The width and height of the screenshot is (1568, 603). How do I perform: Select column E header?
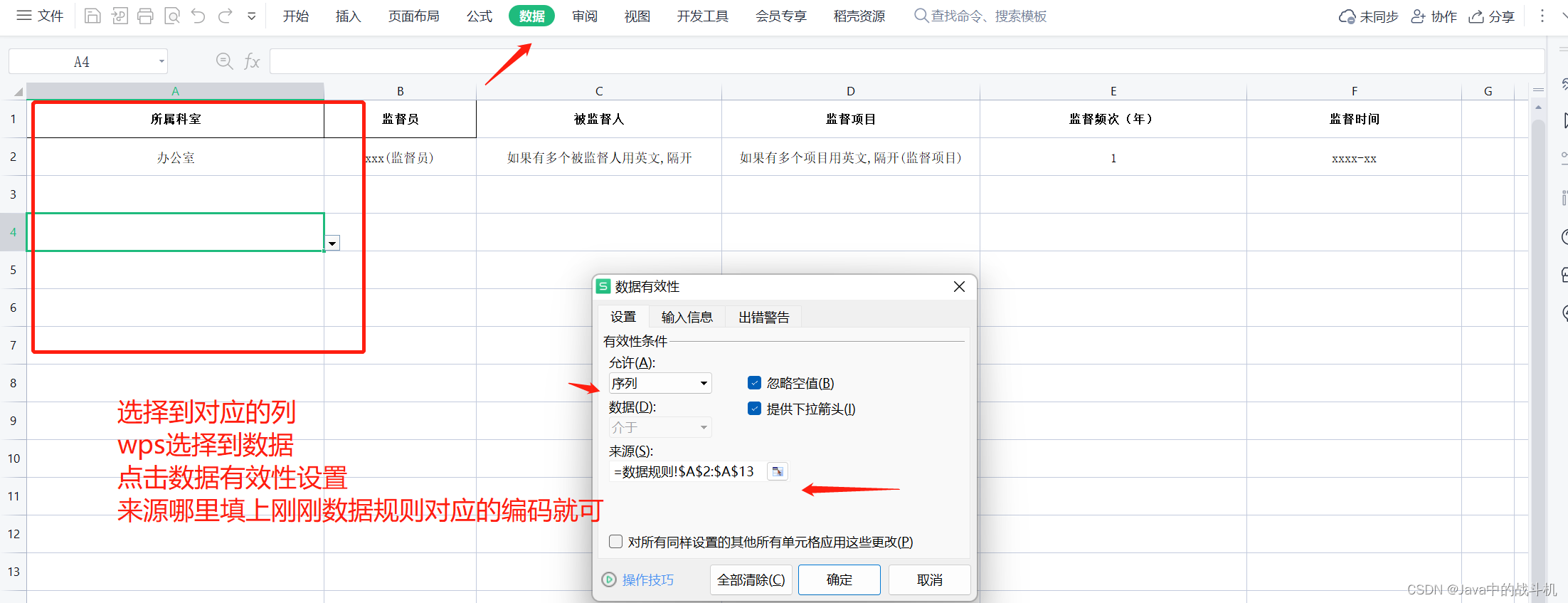1113,91
